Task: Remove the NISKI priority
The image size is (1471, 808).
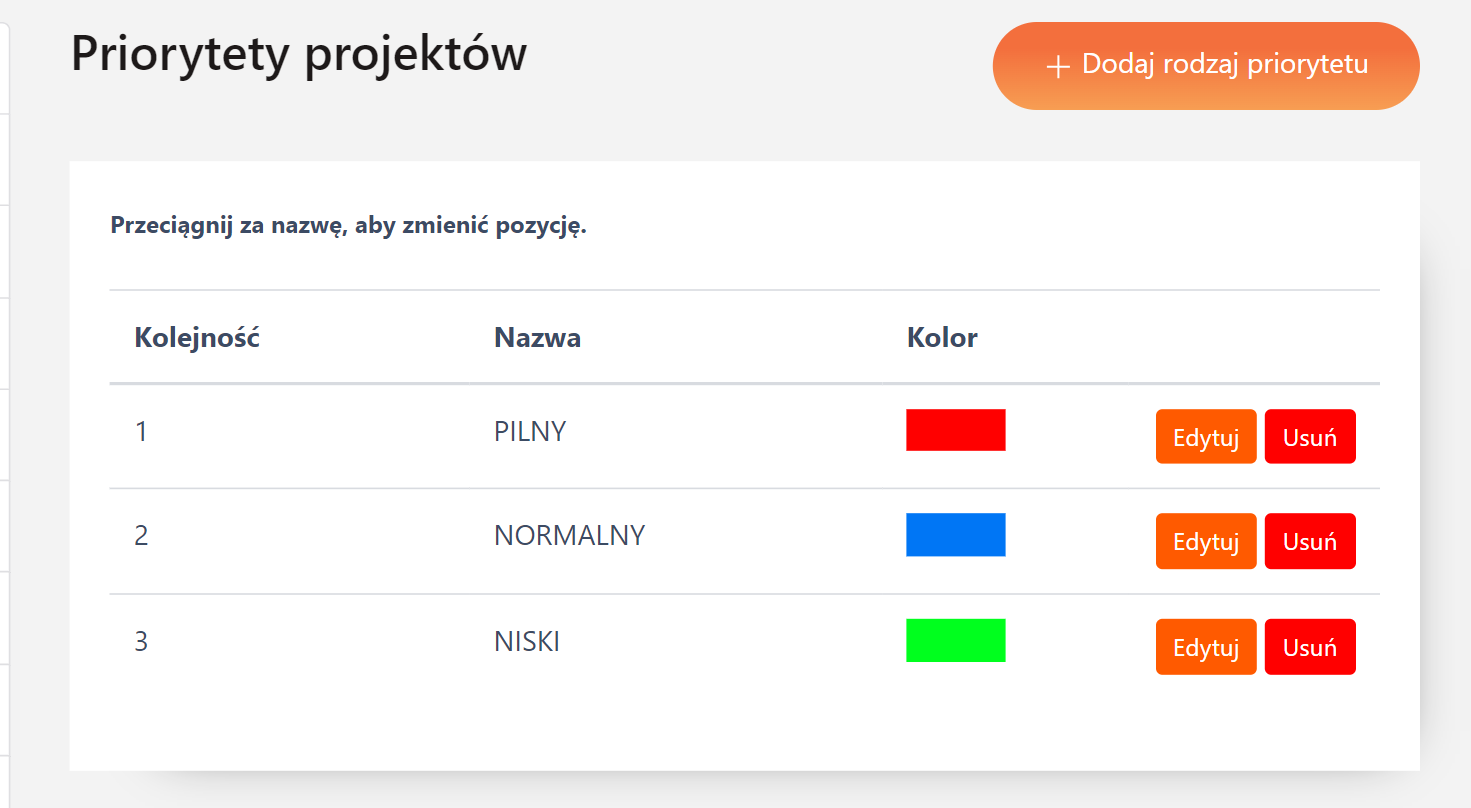Action: coord(1309,647)
